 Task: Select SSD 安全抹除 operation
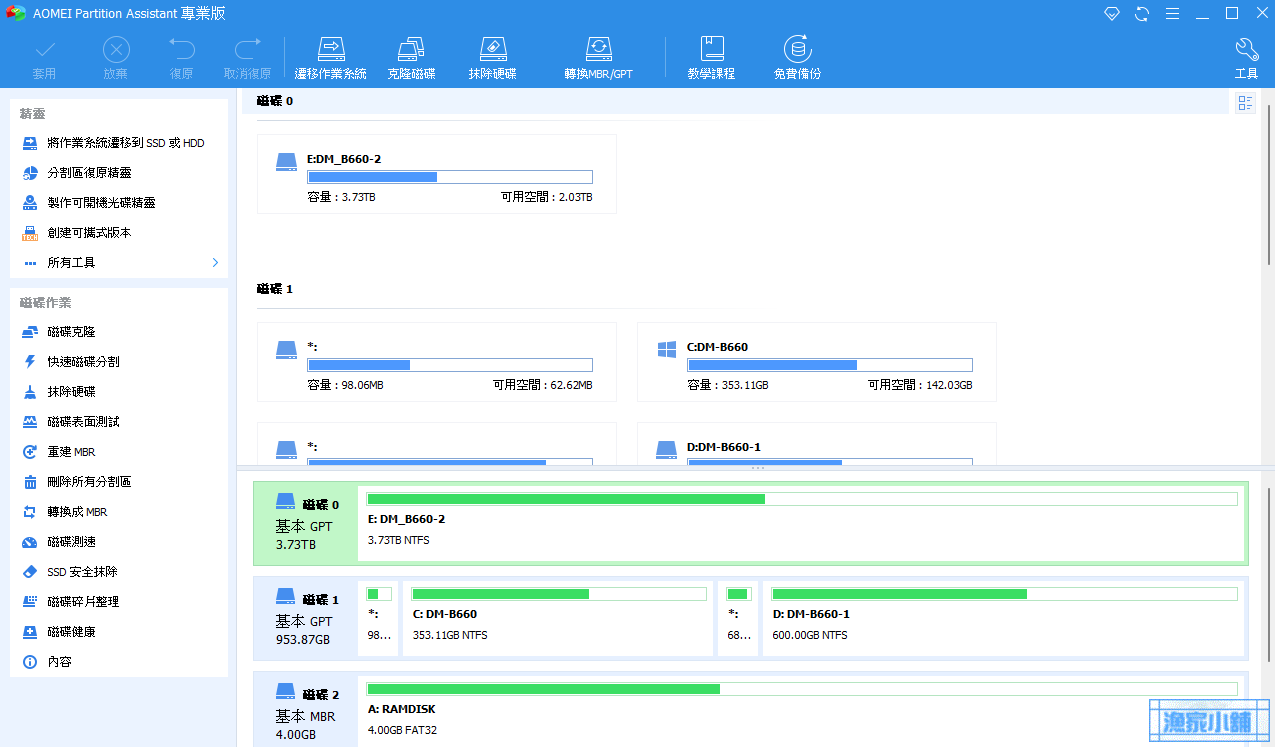point(119,572)
